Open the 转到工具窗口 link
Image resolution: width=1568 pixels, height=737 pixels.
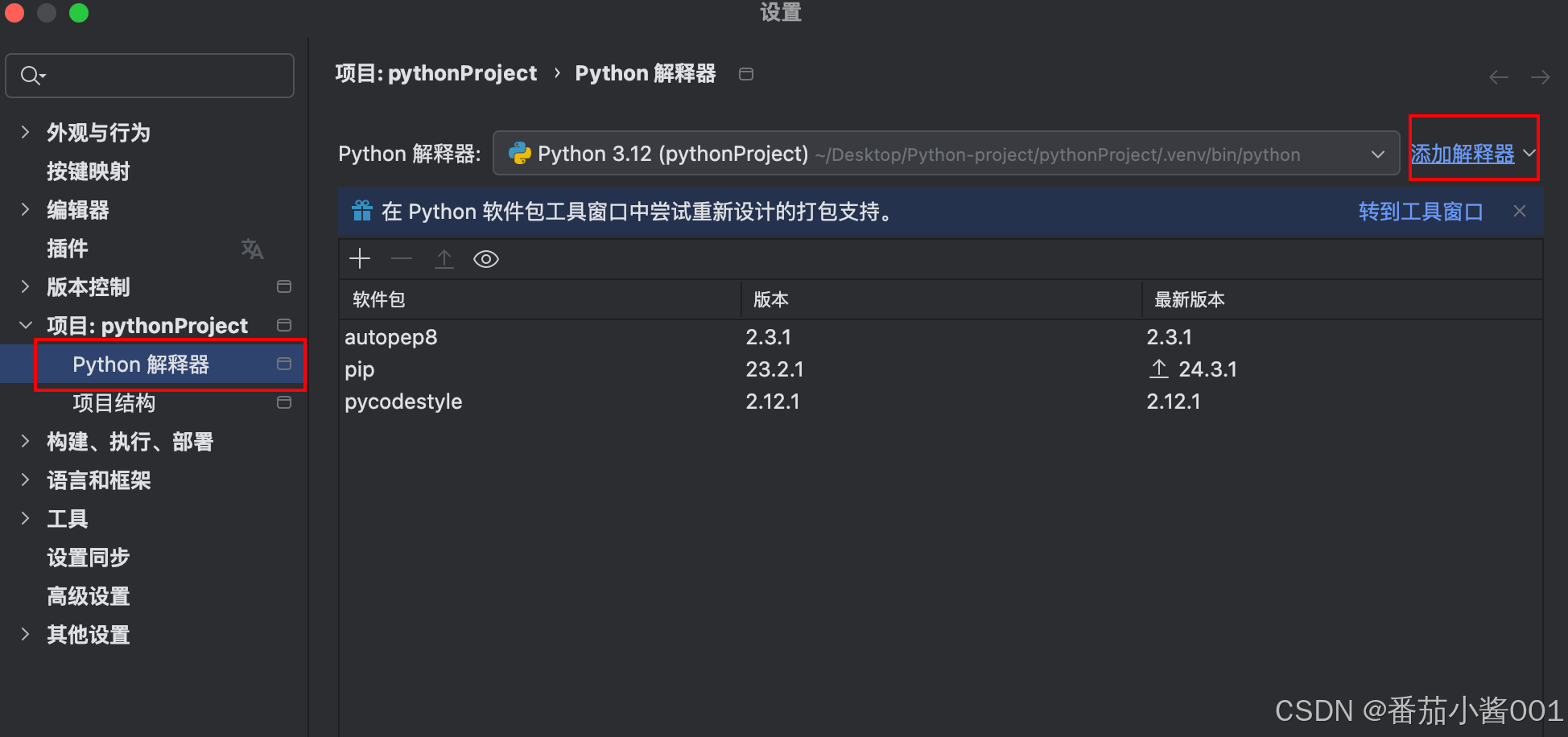click(1420, 212)
